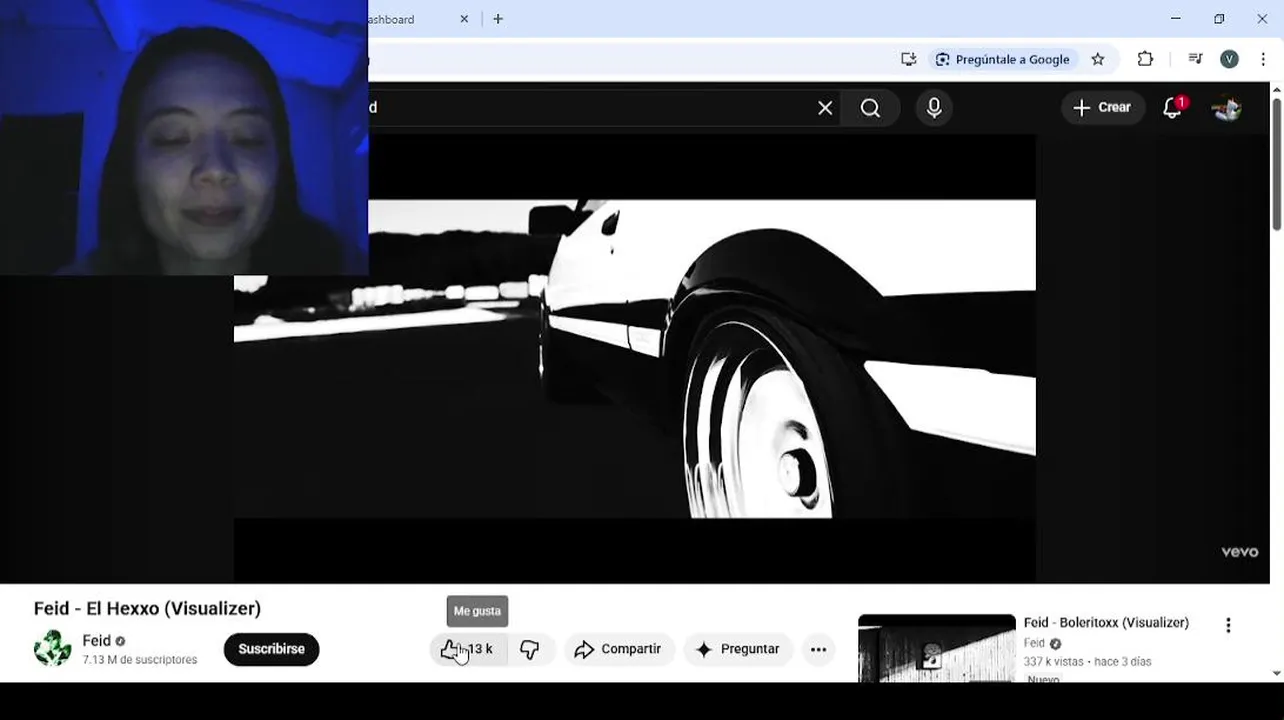
Task: Click the Compartir share button
Action: click(x=619, y=649)
